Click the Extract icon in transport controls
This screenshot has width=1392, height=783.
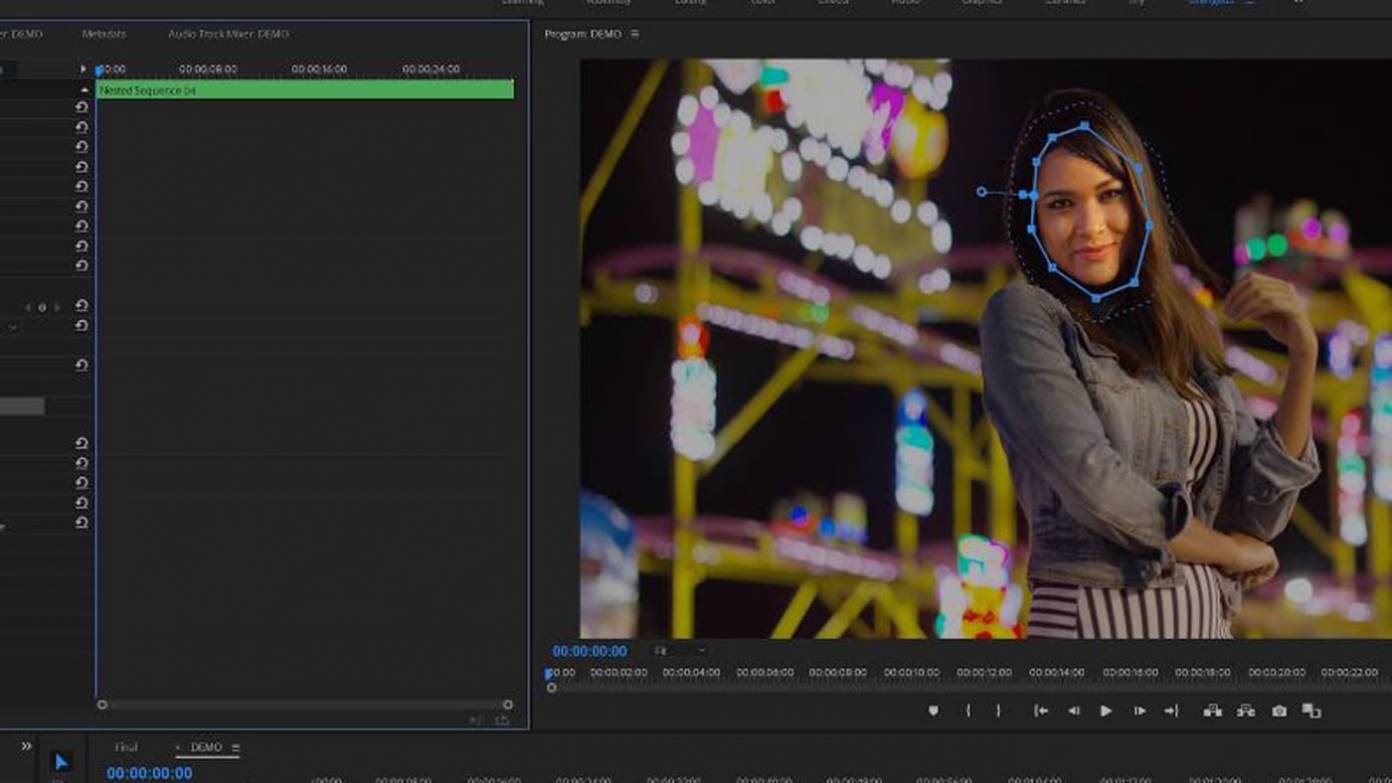pos(1245,712)
